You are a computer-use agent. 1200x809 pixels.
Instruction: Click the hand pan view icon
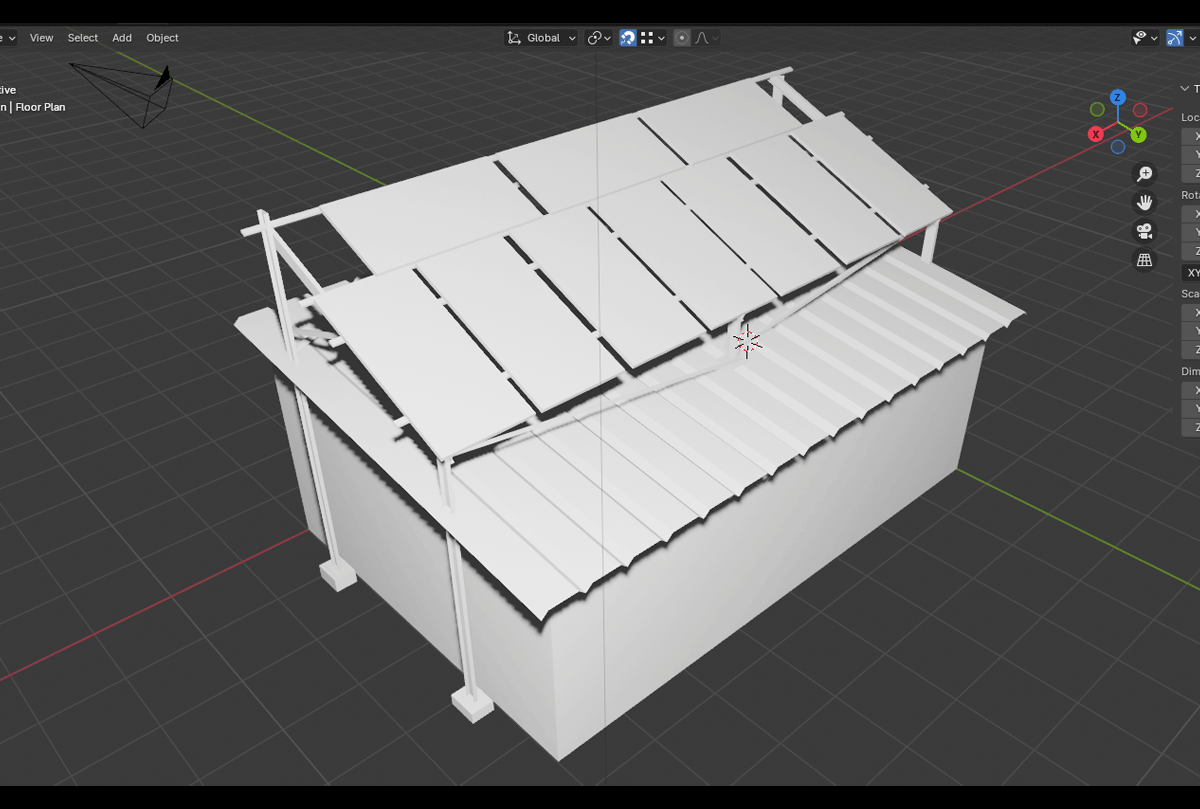[1145, 203]
